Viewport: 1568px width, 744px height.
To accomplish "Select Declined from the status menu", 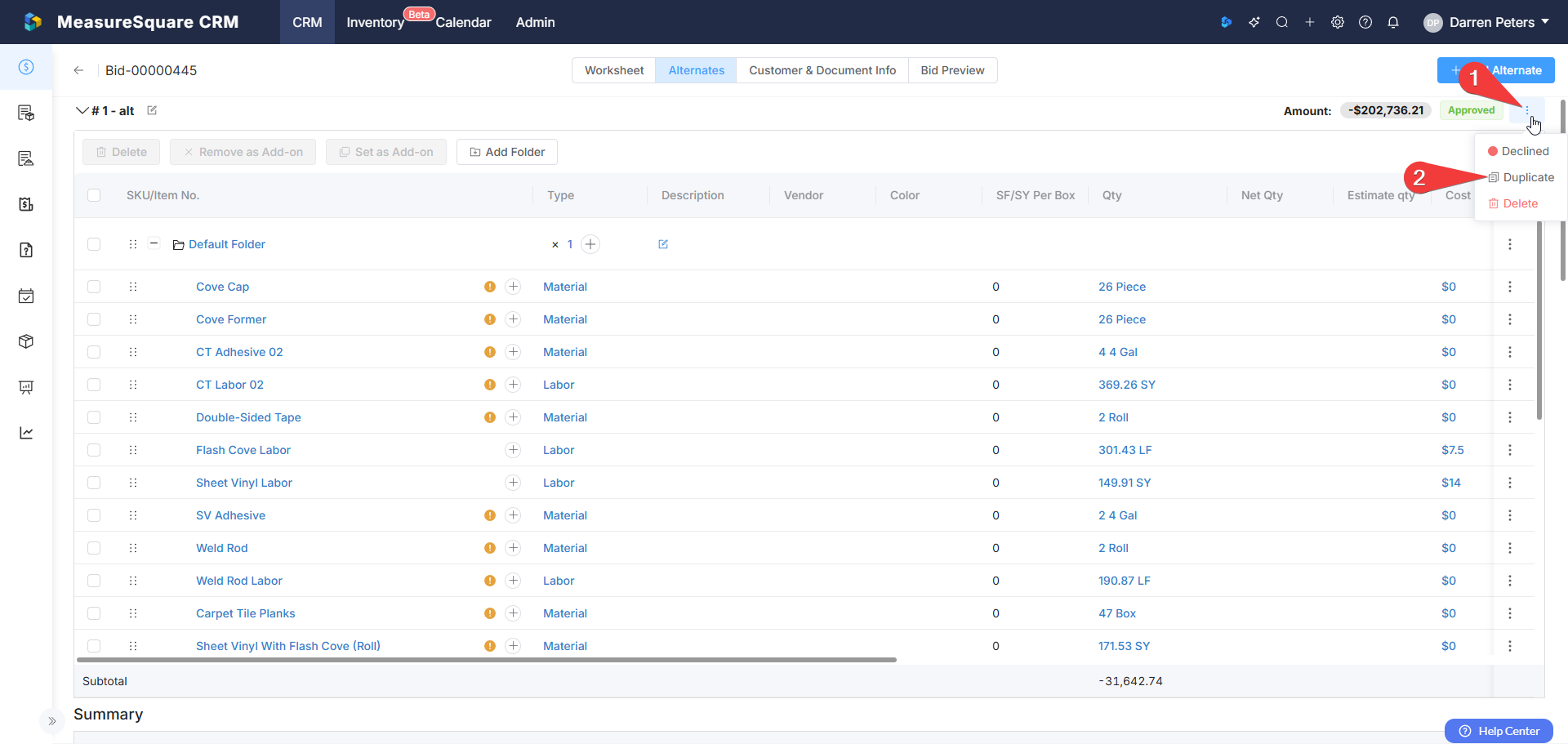I will coord(1519,151).
